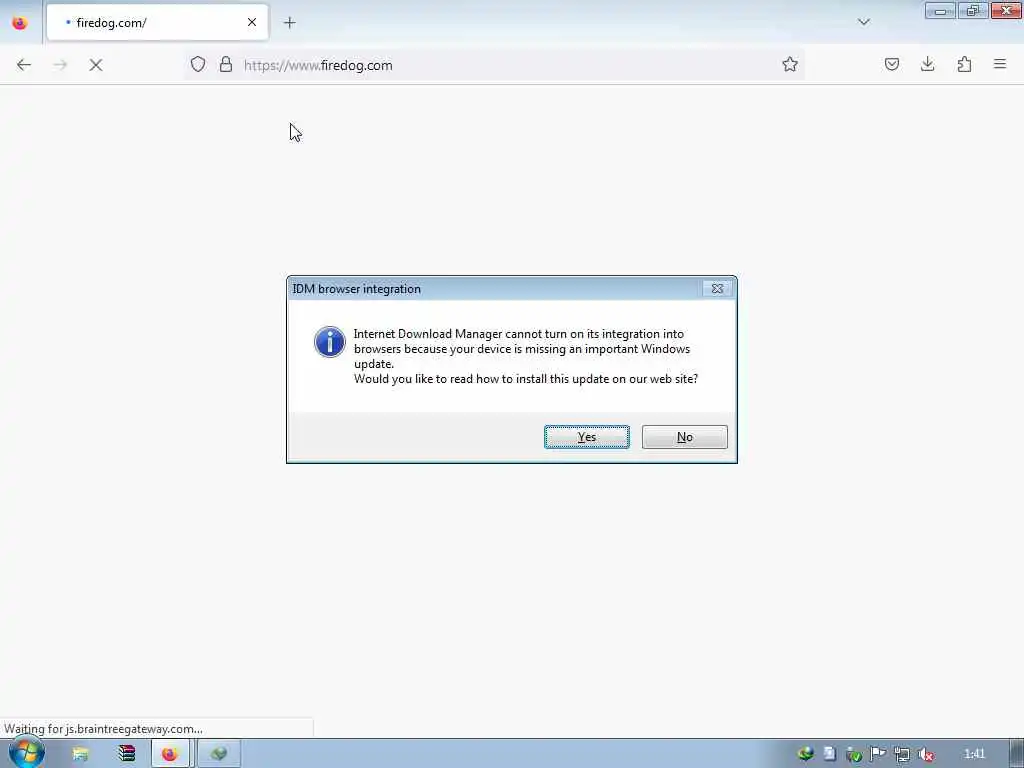Stop loading the firedog.com page

tap(96, 65)
